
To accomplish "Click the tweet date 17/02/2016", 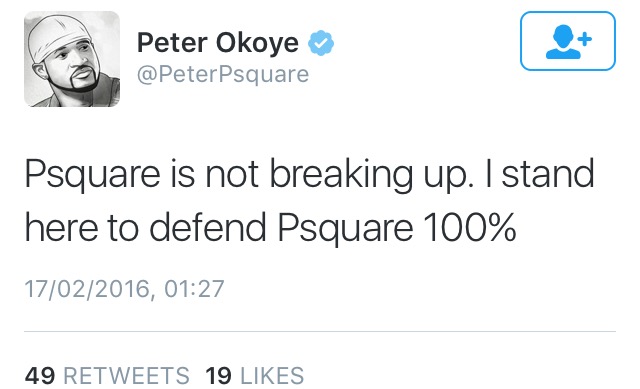I will tap(87, 289).
